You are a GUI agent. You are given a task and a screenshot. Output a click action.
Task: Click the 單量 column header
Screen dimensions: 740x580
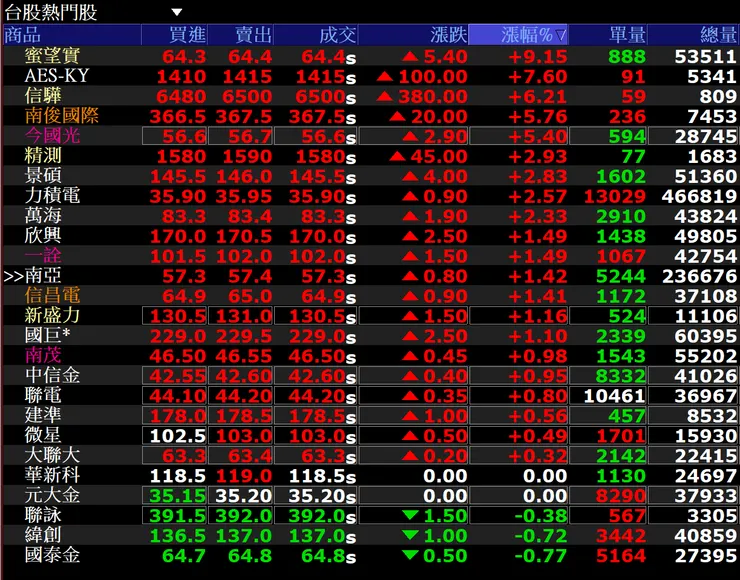[608, 34]
